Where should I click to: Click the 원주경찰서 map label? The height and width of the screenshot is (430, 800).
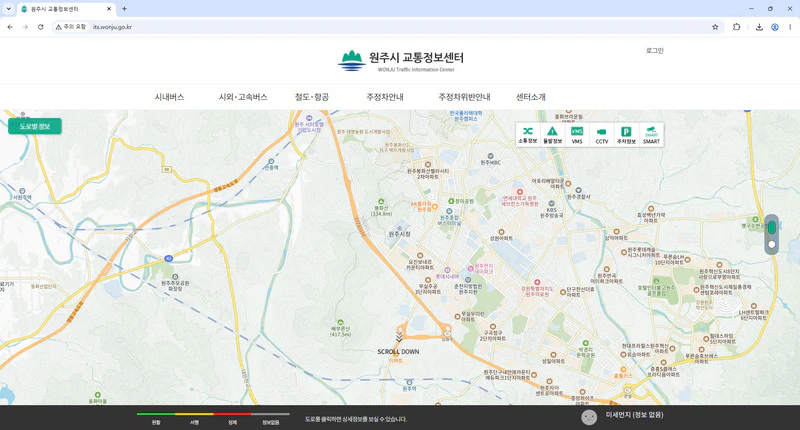(579, 196)
